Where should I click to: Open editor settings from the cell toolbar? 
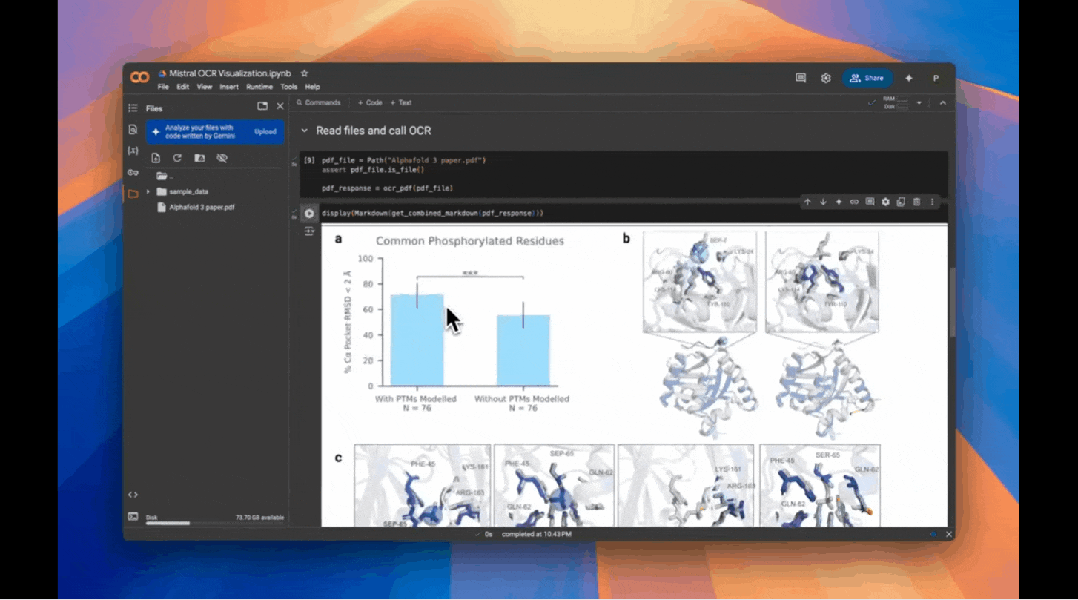pyautogui.click(x=886, y=202)
